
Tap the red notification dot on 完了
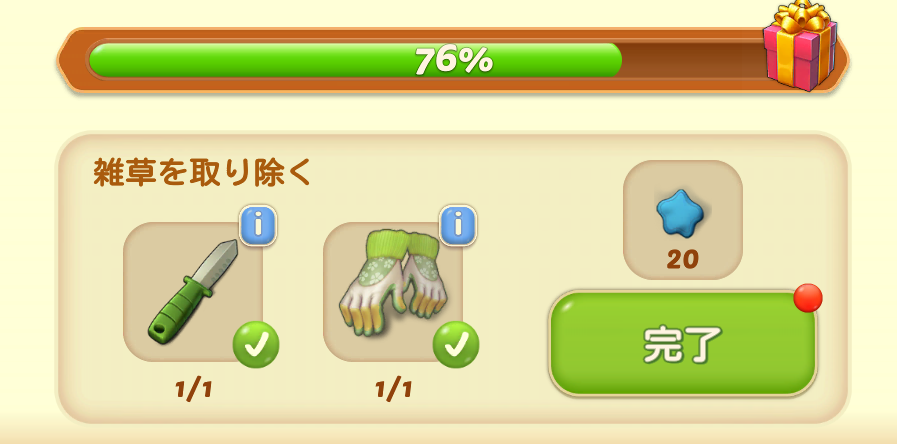coord(808,298)
